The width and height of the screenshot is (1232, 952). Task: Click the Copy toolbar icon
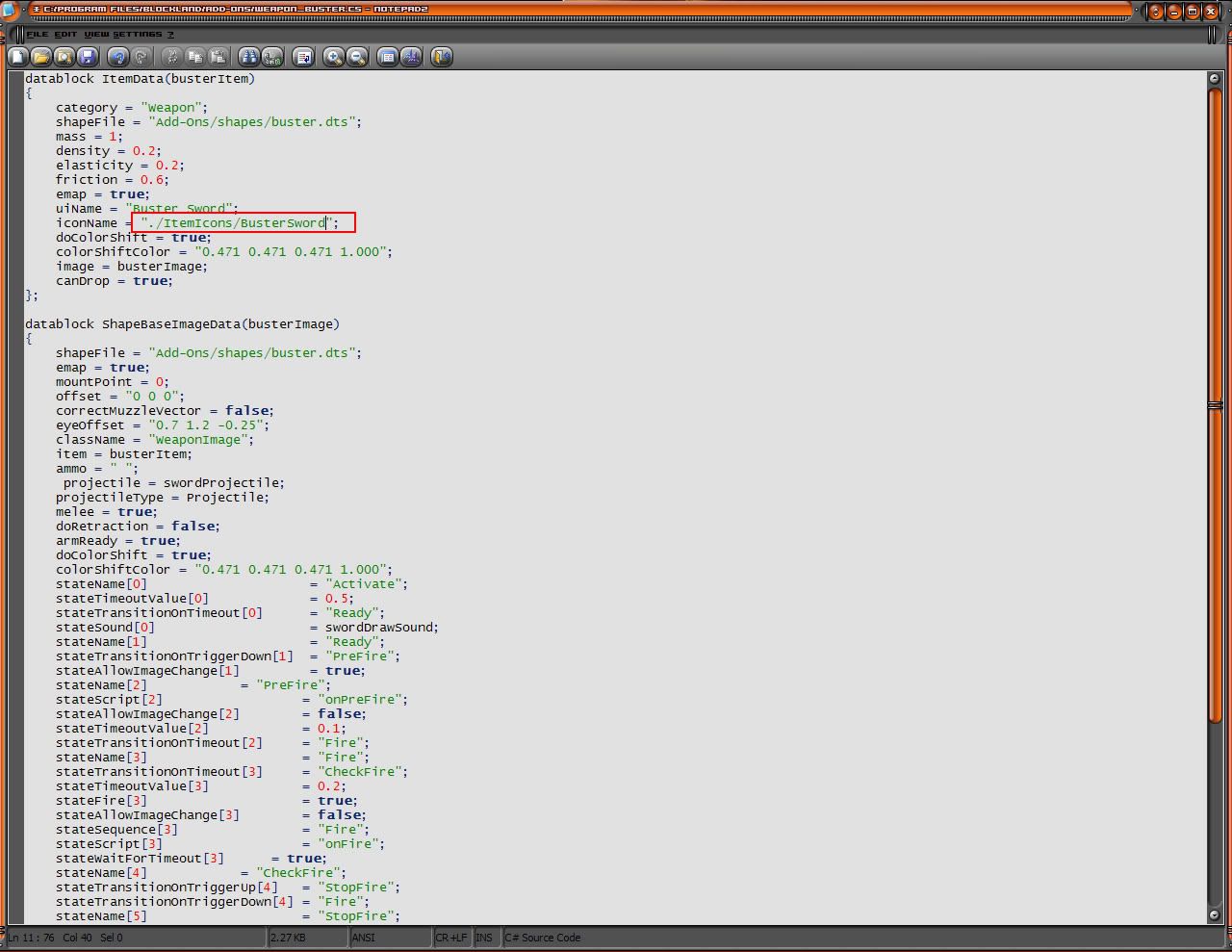pyautogui.click(x=194, y=58)
